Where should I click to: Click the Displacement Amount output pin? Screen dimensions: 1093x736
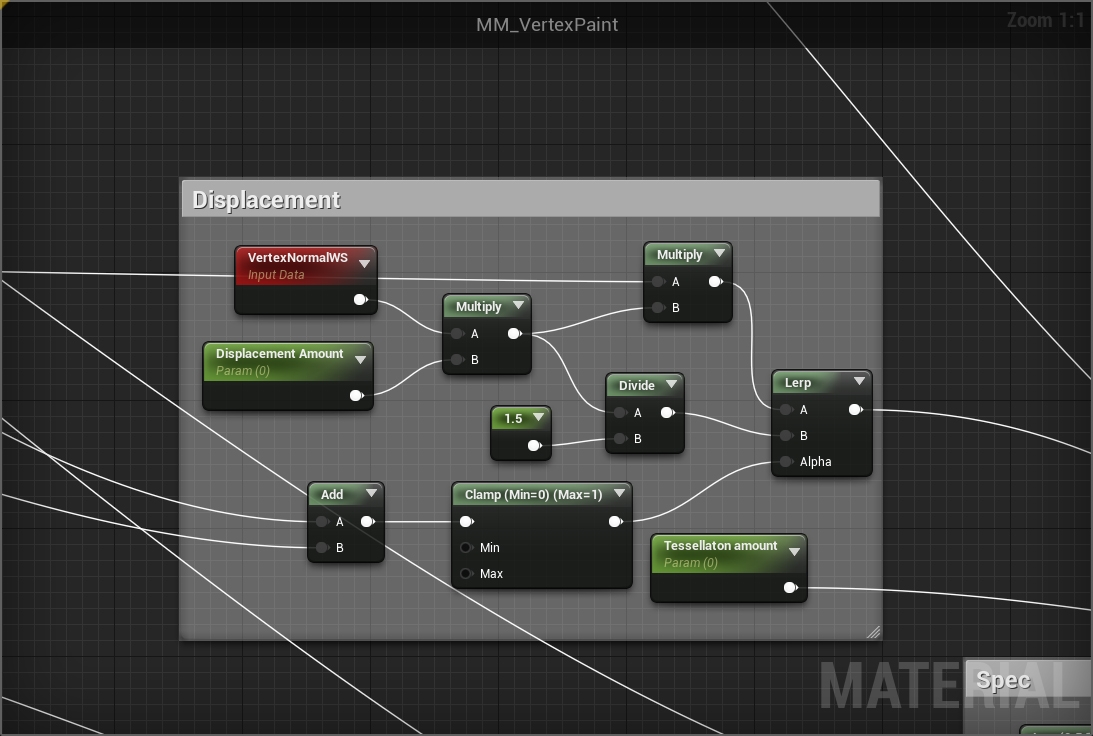356,396
